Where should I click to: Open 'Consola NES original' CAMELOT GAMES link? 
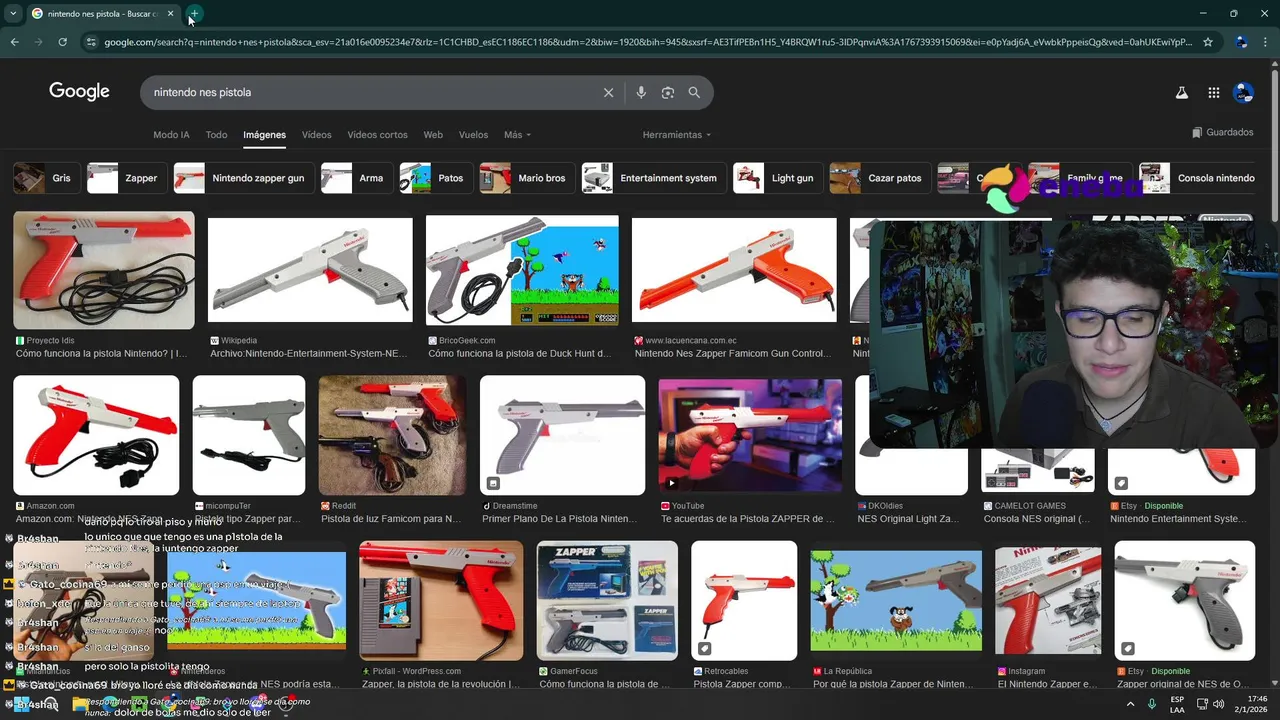click(x=1037, y=519)
